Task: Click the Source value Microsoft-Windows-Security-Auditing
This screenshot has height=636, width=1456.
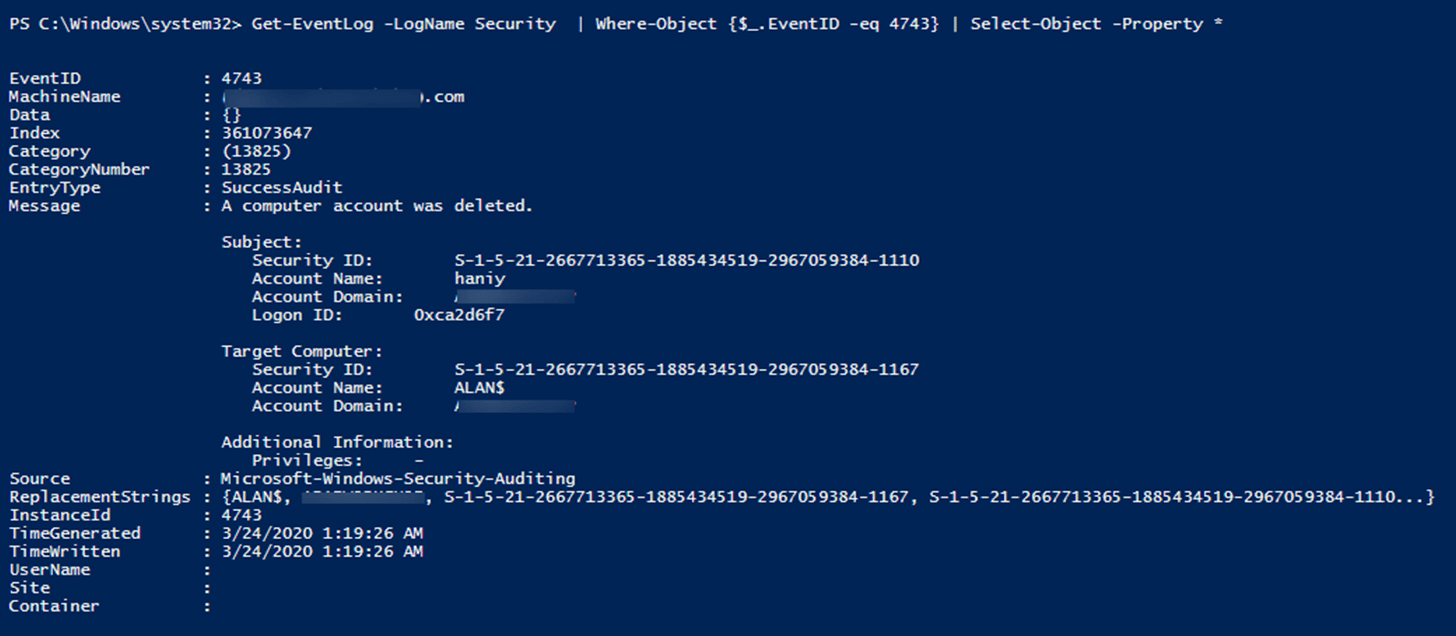Action: pos(398,479)
